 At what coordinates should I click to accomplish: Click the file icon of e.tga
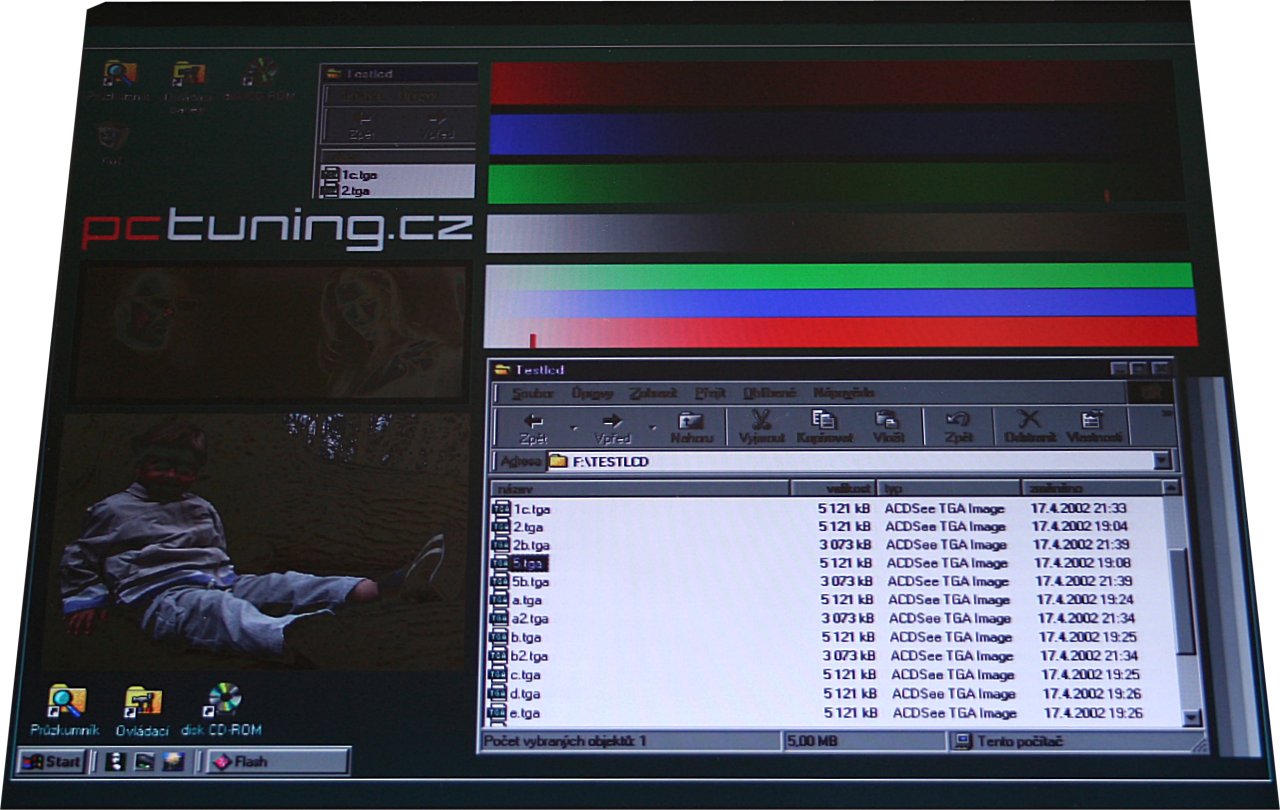(x=498, y=713)
